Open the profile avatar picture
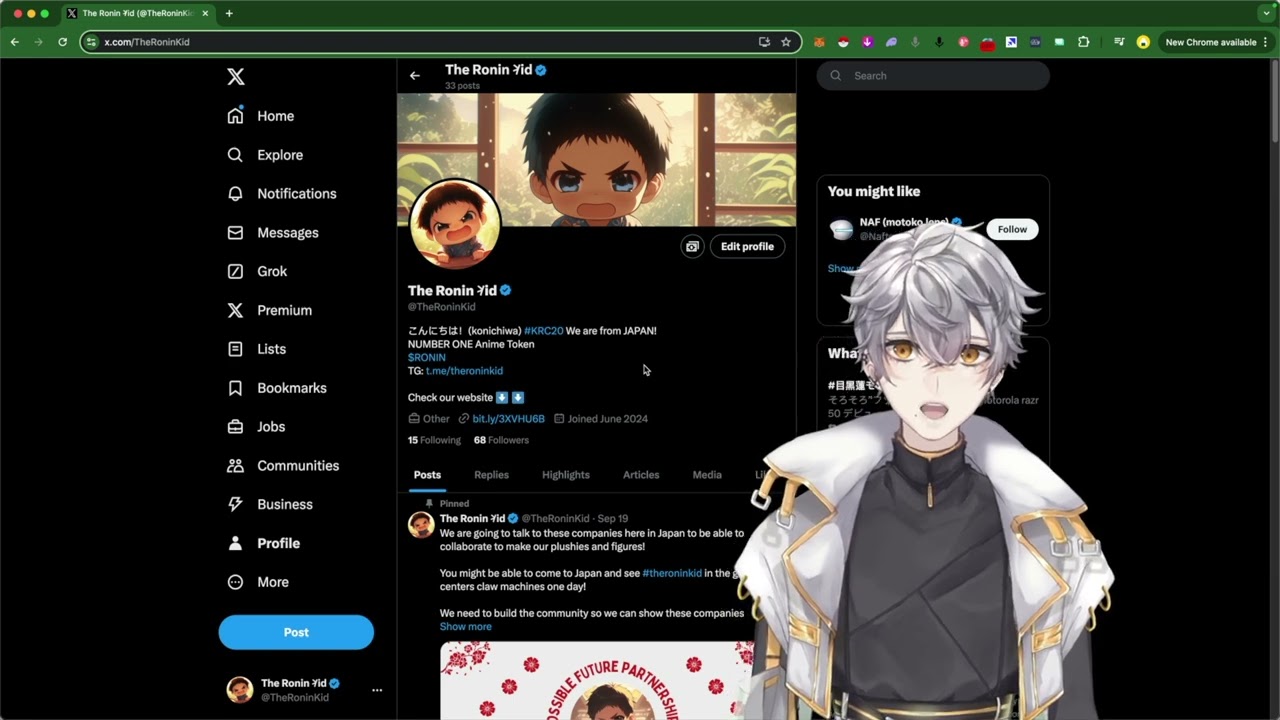Viewport: 1280px width, 720px height. (455, 224)
